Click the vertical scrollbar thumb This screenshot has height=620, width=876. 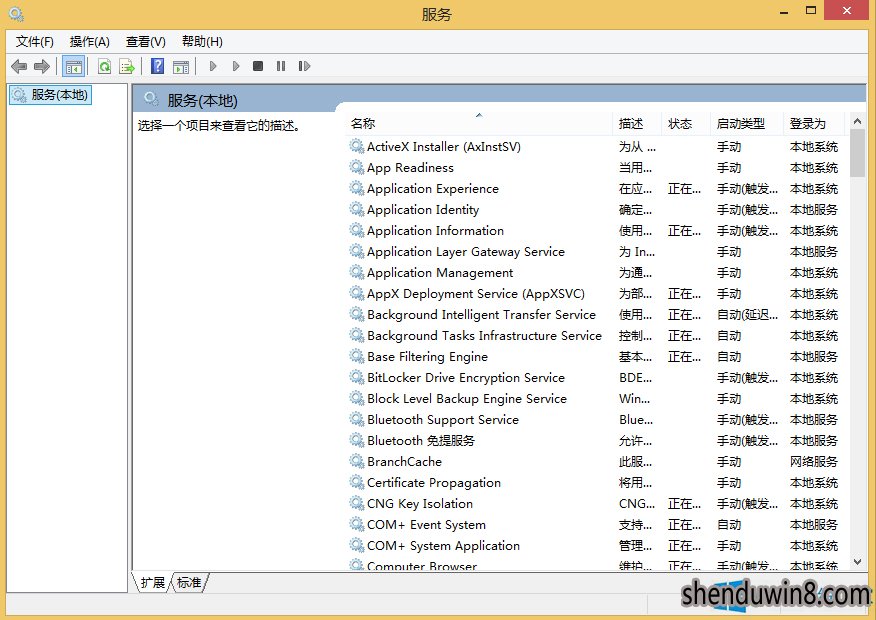point(857,152)
